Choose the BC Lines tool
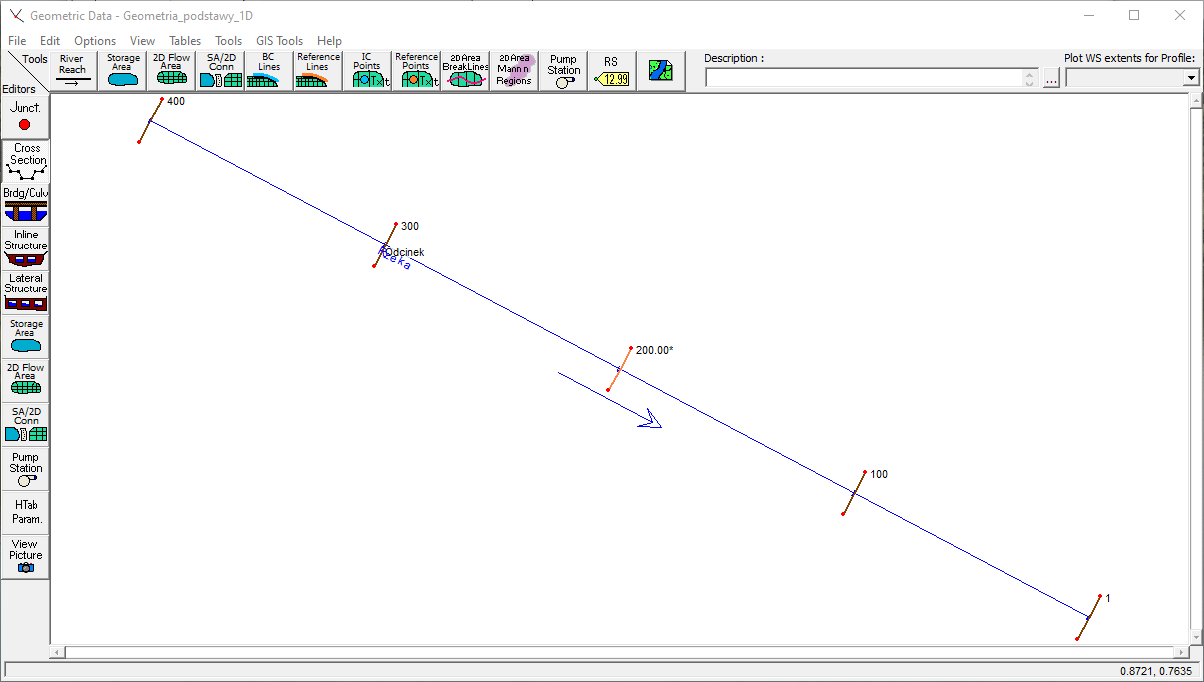 pos(269,71)
